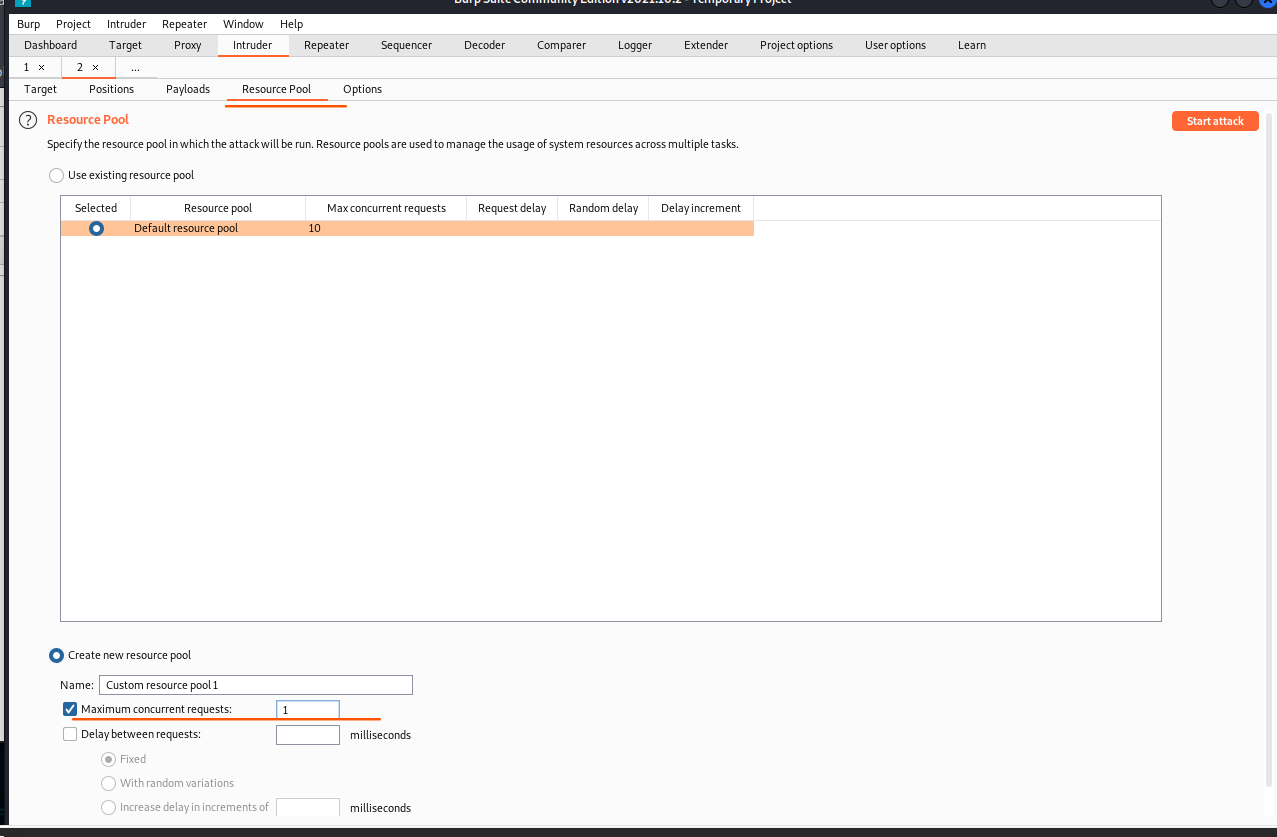Close Intruder attack tab 1
The image size is (1277, 837).
click(41, 67)
